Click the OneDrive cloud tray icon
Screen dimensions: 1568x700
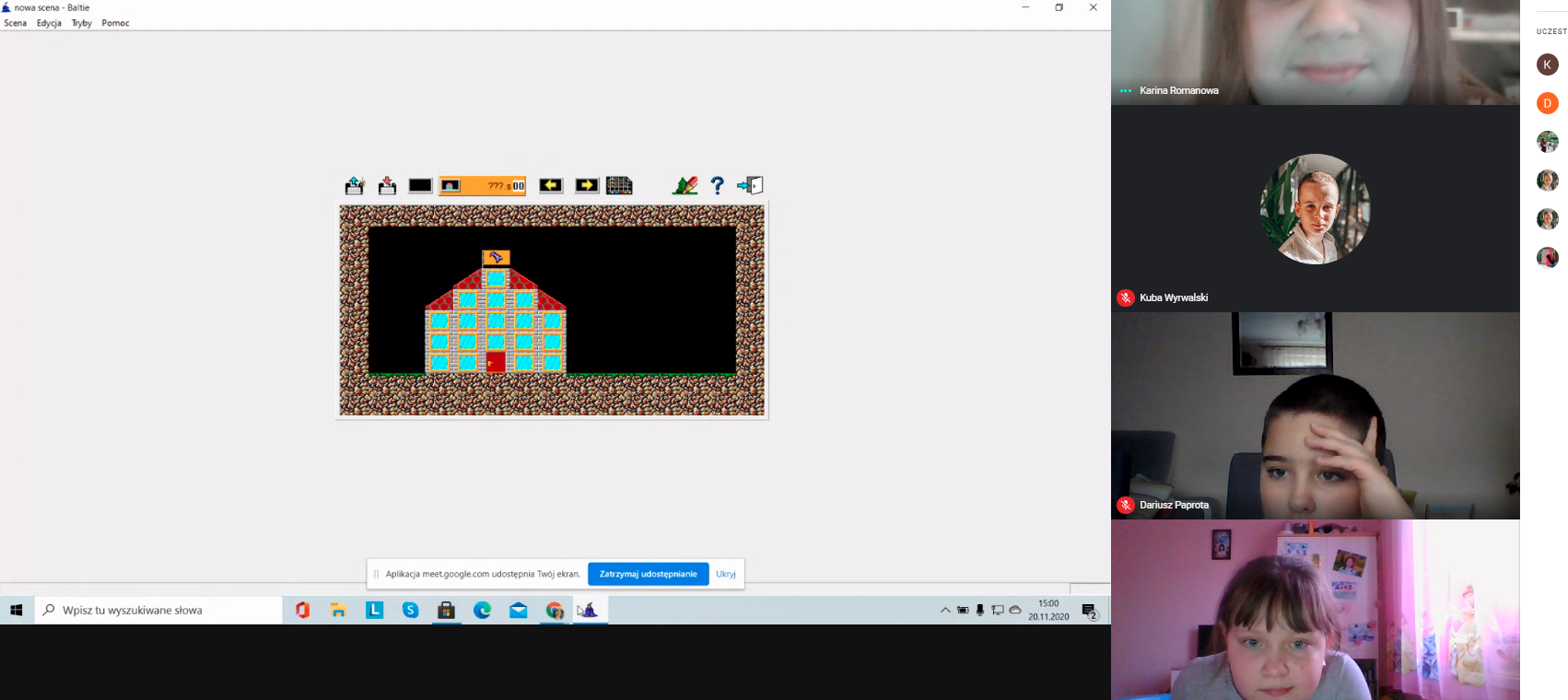point(1015,610)
